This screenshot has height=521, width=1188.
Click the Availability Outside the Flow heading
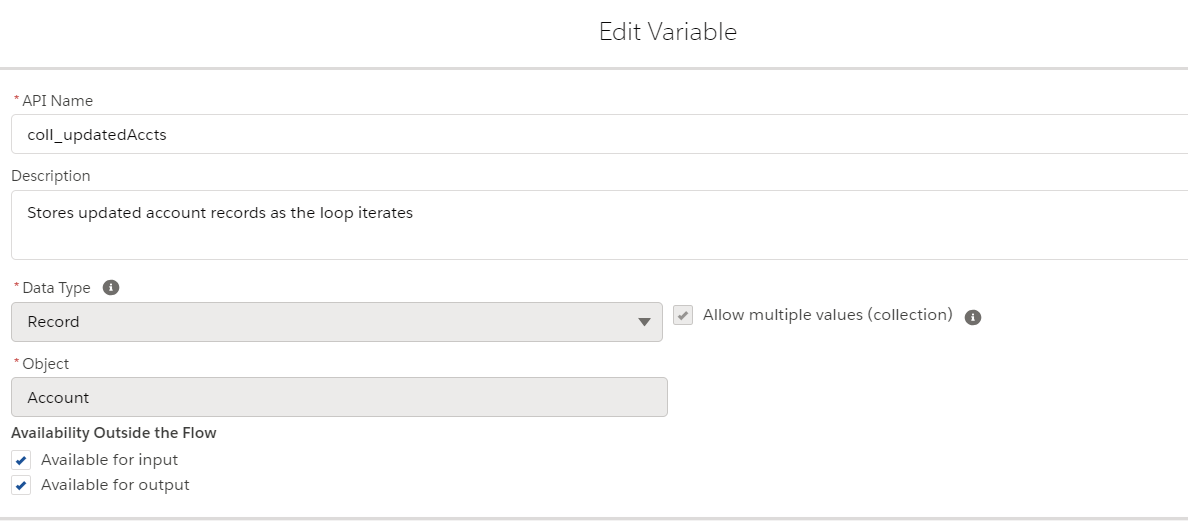(114, 433)
